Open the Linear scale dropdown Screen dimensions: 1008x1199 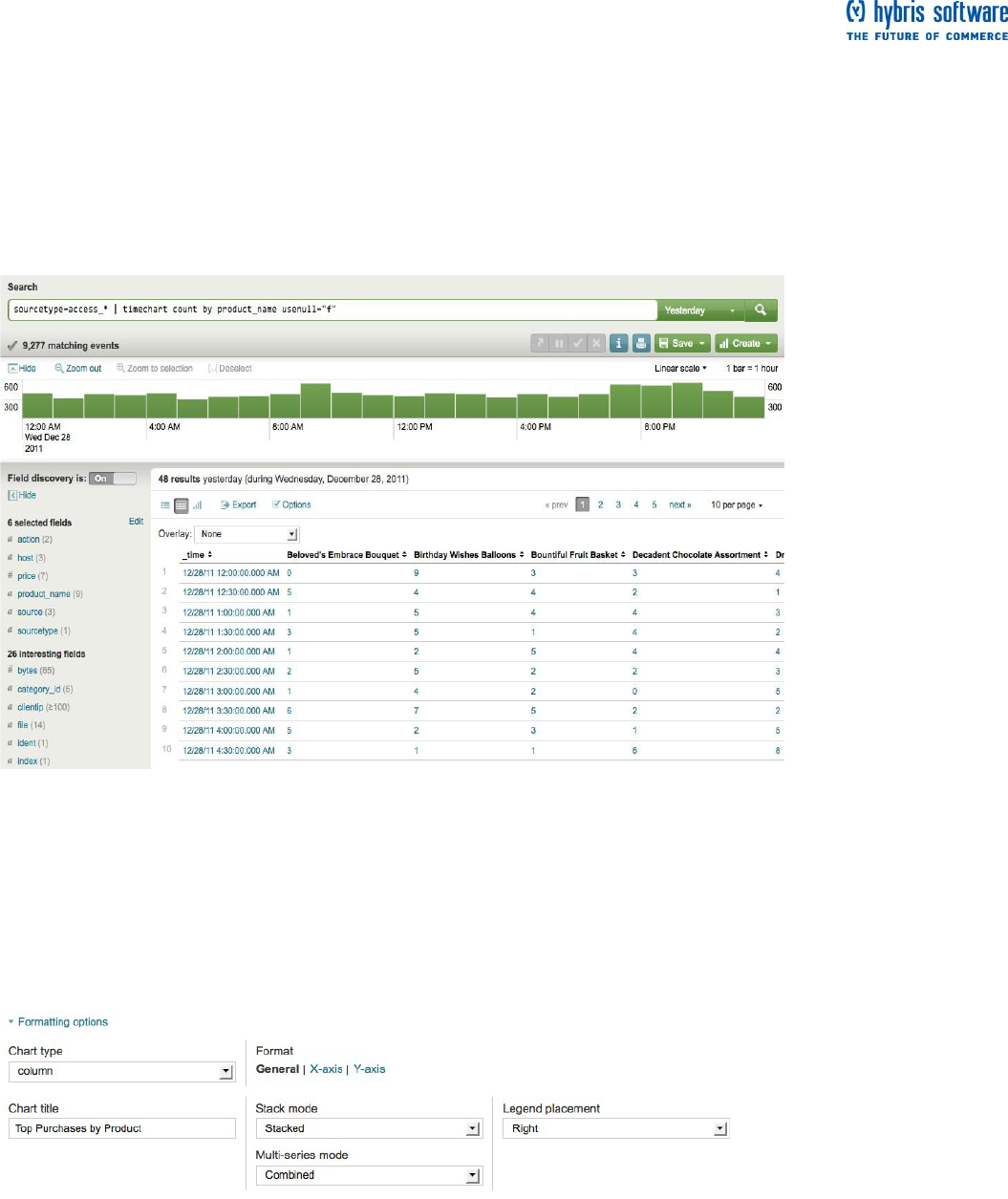pos(680,369)
